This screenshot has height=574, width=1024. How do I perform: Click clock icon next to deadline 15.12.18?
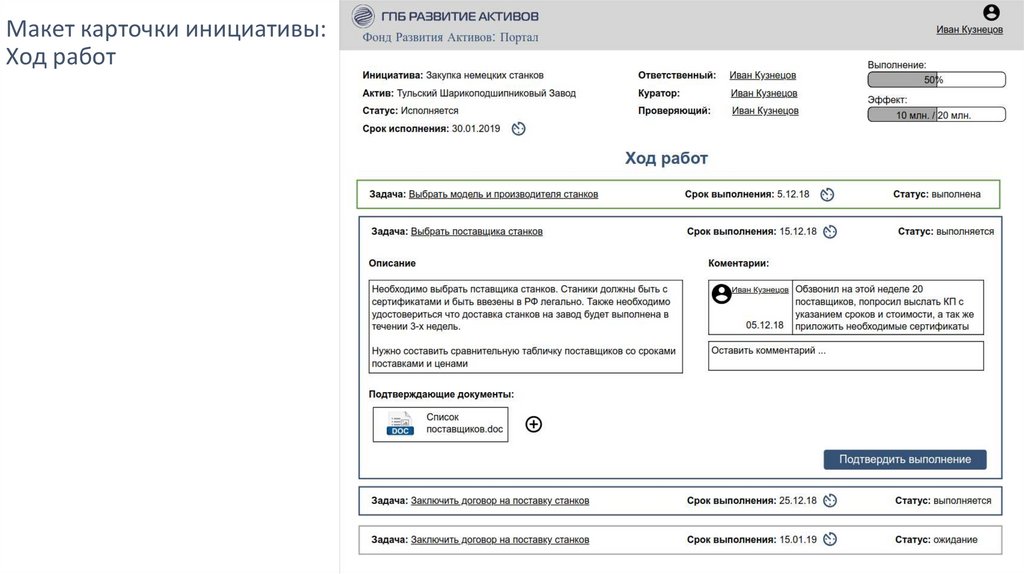click(830, 232)
